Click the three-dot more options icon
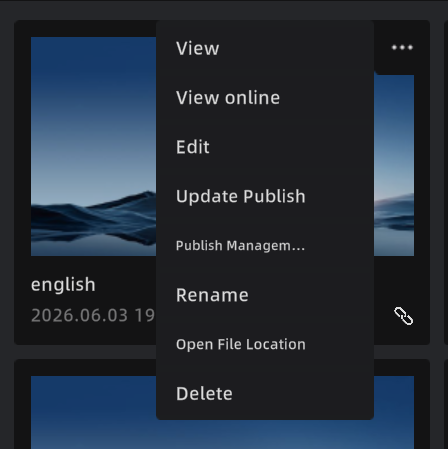Viewport: 448px width, 449px height. [x=402, y=47]
